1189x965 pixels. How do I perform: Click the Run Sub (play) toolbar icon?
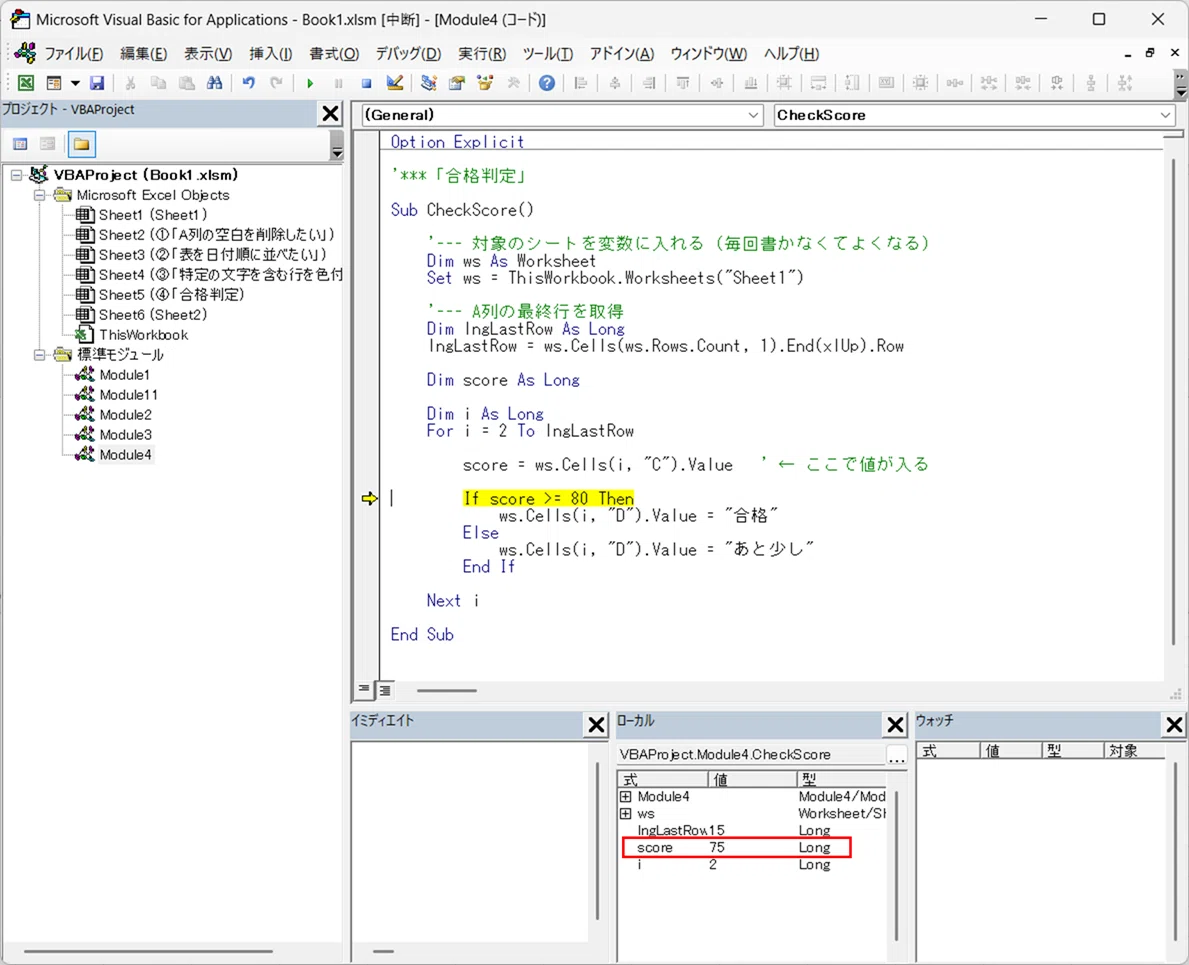tap(309, 83)
